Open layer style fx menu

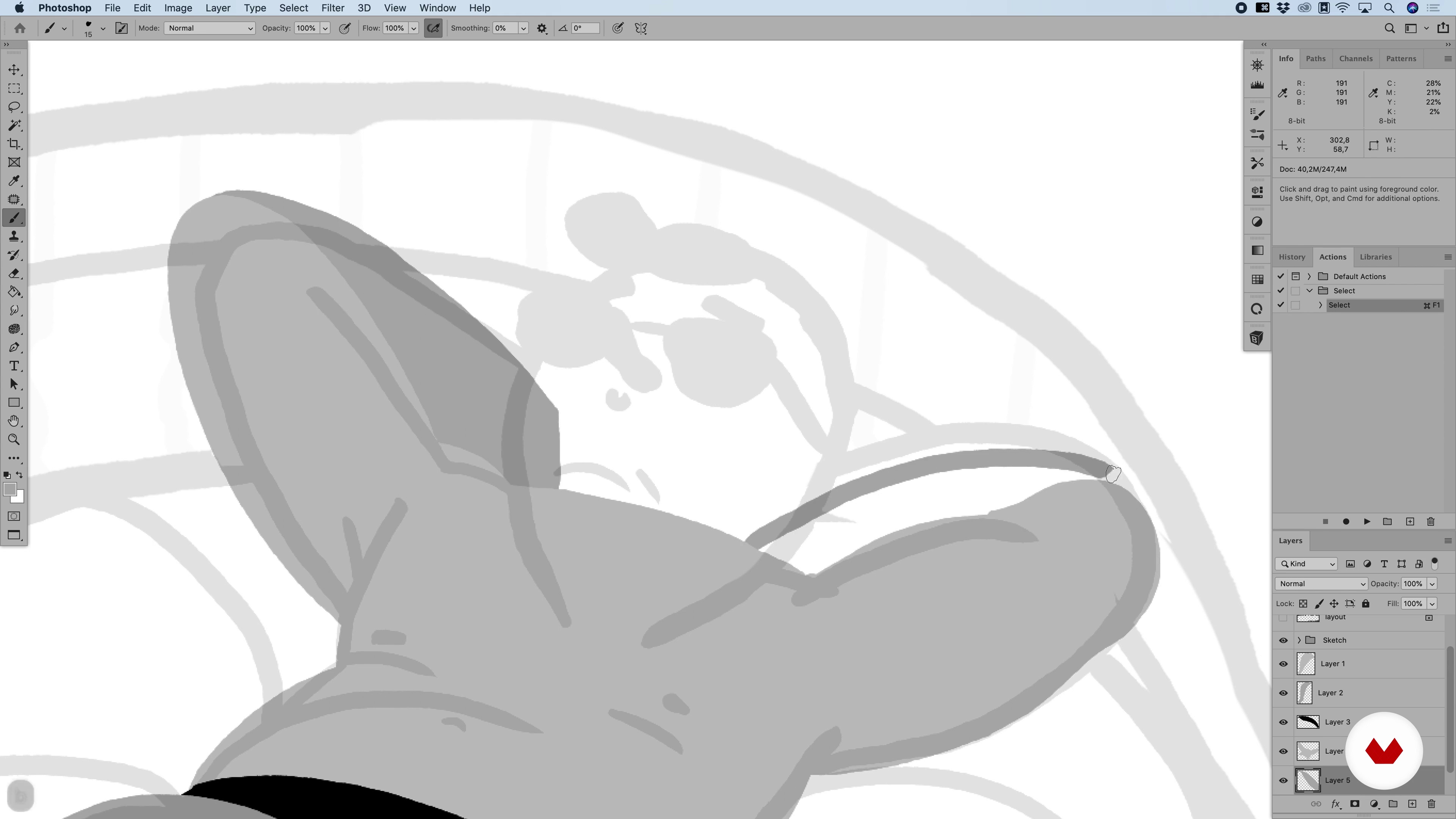pos(1335,804)
